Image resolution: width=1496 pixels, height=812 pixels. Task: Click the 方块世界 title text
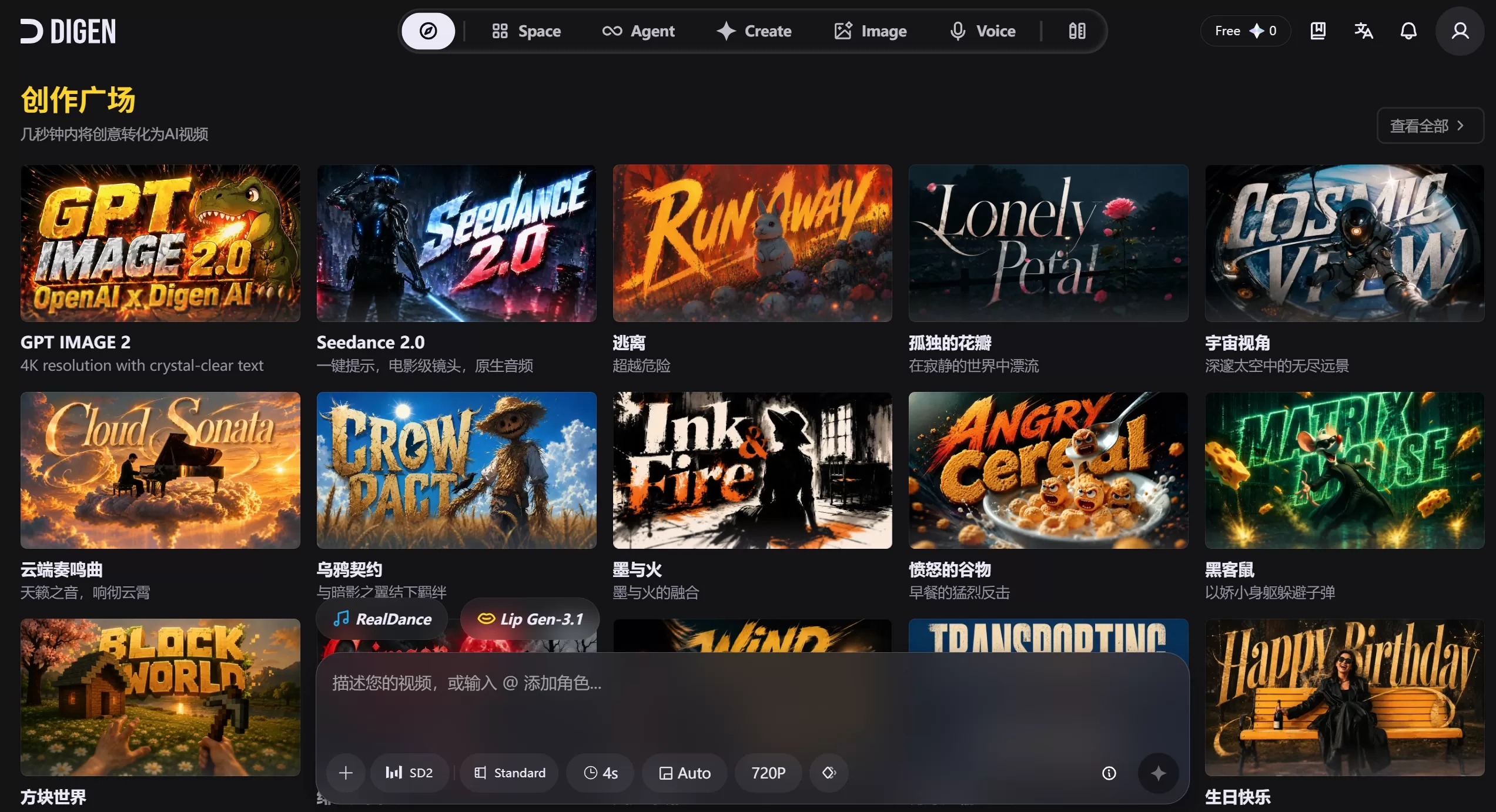53,797
